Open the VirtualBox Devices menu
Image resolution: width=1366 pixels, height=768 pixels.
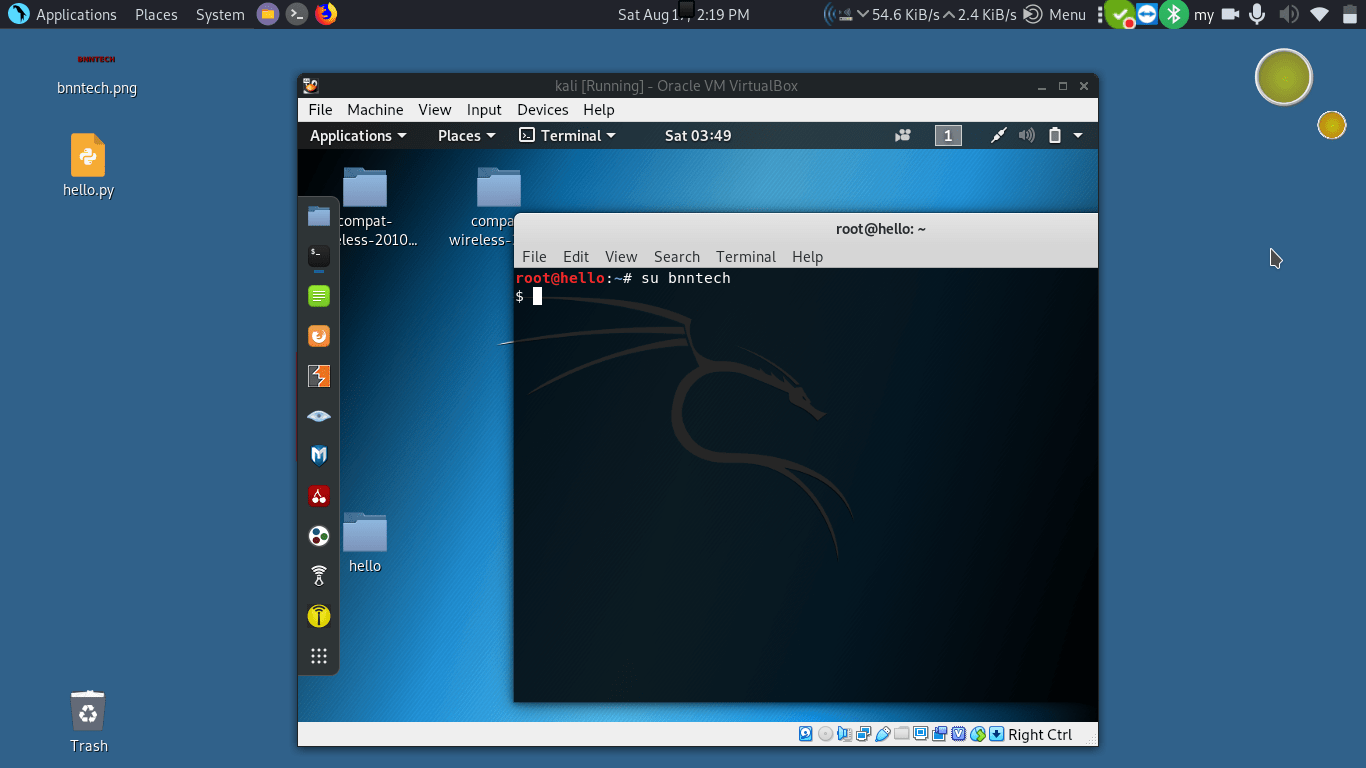coord(542,110)
